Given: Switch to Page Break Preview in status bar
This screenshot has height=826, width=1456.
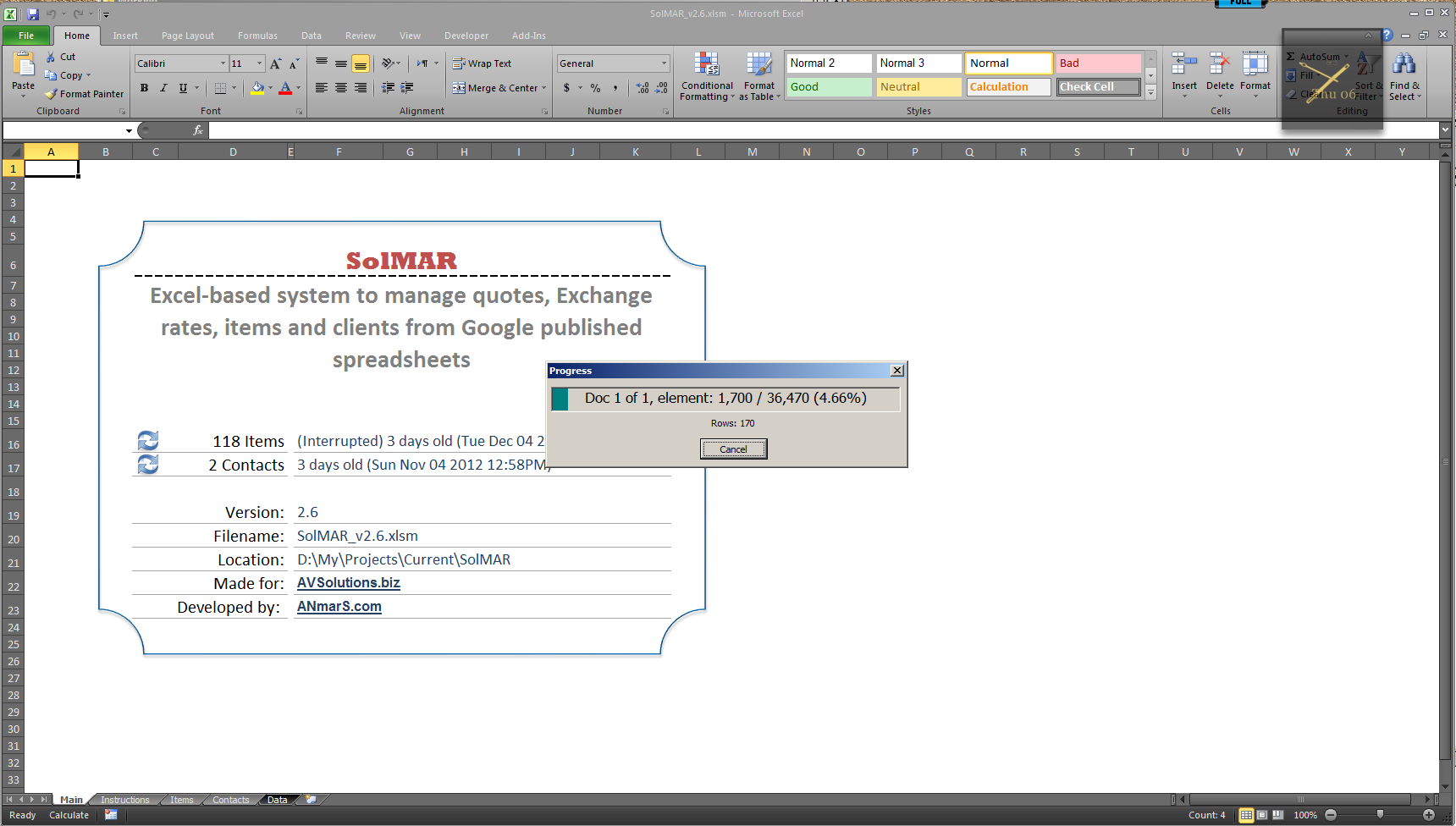Looking at the screenshot, I should coord(1277,815).
